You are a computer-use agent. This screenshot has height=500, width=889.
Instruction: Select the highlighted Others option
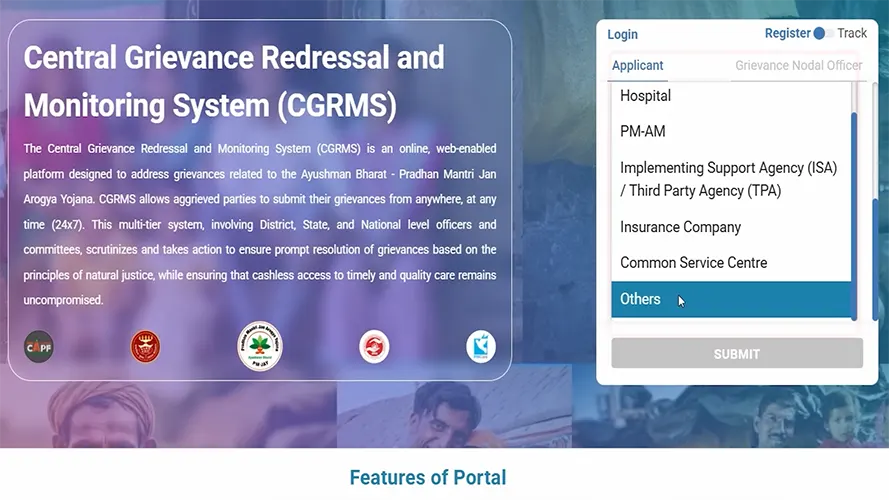click(731, 299)
